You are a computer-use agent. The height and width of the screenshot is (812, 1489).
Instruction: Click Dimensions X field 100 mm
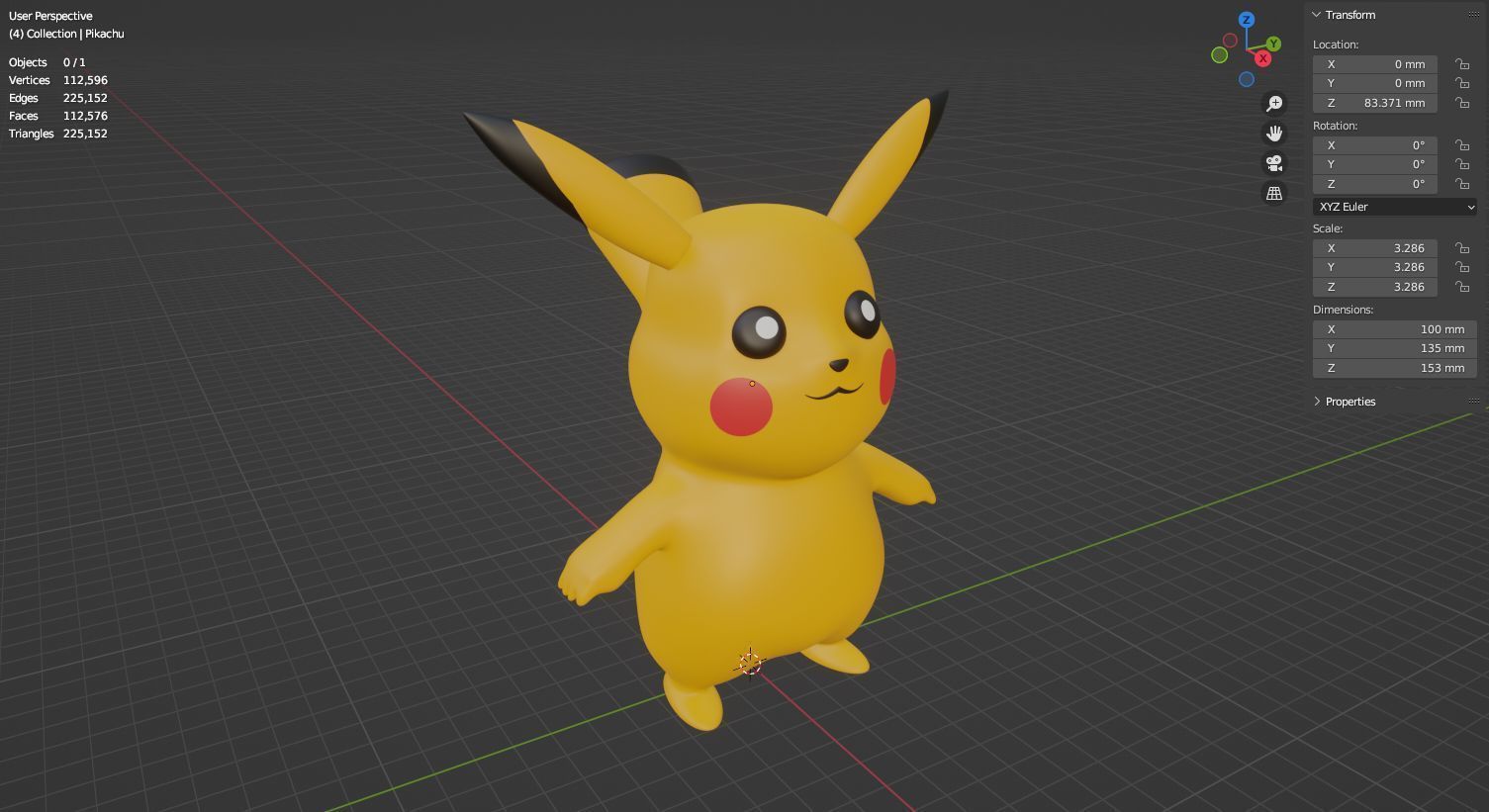point(1395,329)
